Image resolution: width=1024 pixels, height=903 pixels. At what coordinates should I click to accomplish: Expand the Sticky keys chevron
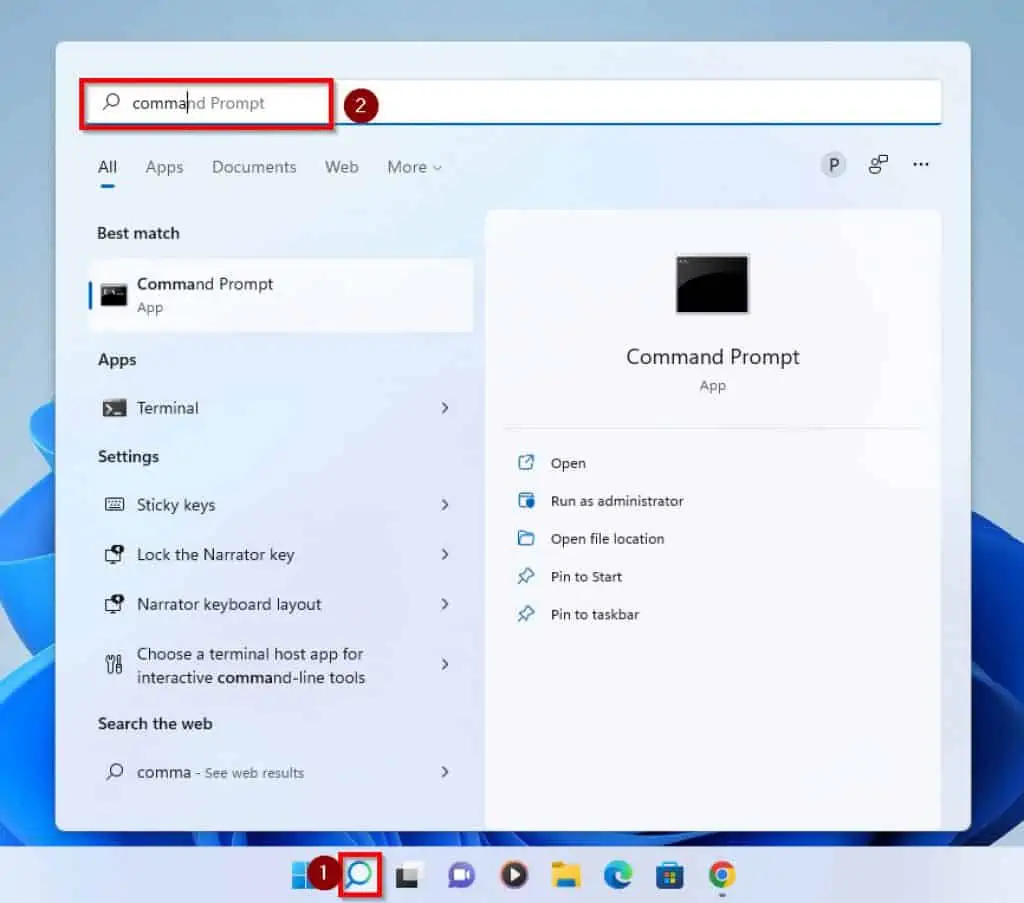tap(445, 505)
